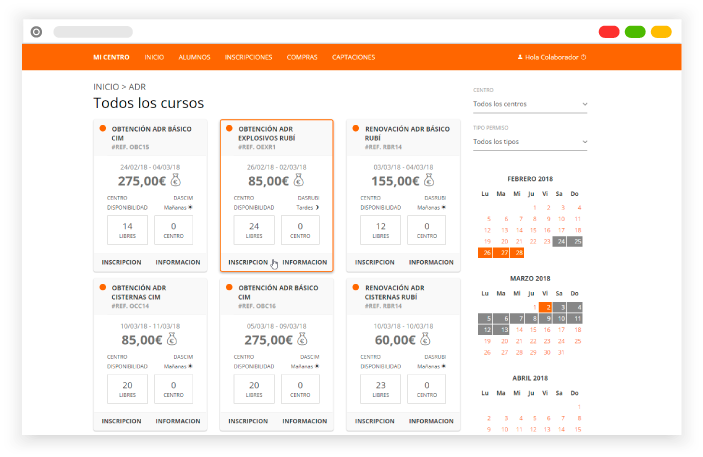Select March 31 in the Marzo 2018 calendar
The image size is (703, 457).
coord(561,353)
